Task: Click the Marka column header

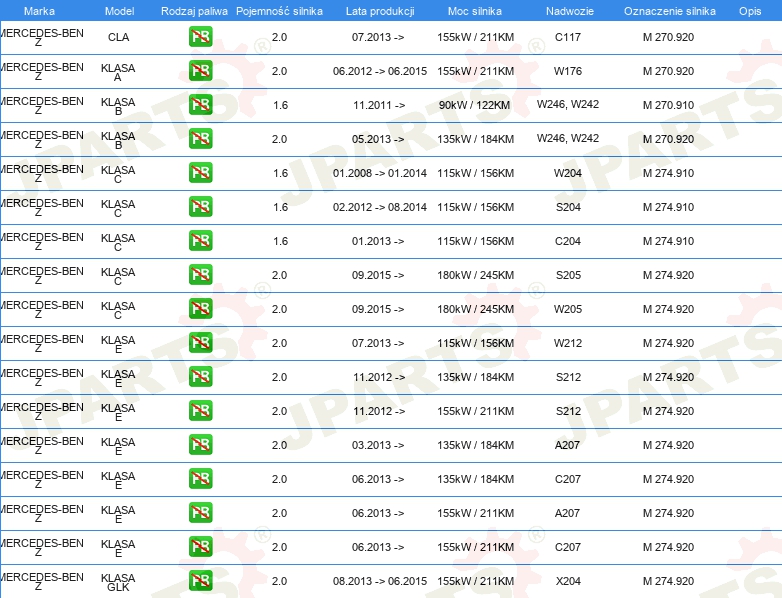Action: click(39, 11)
